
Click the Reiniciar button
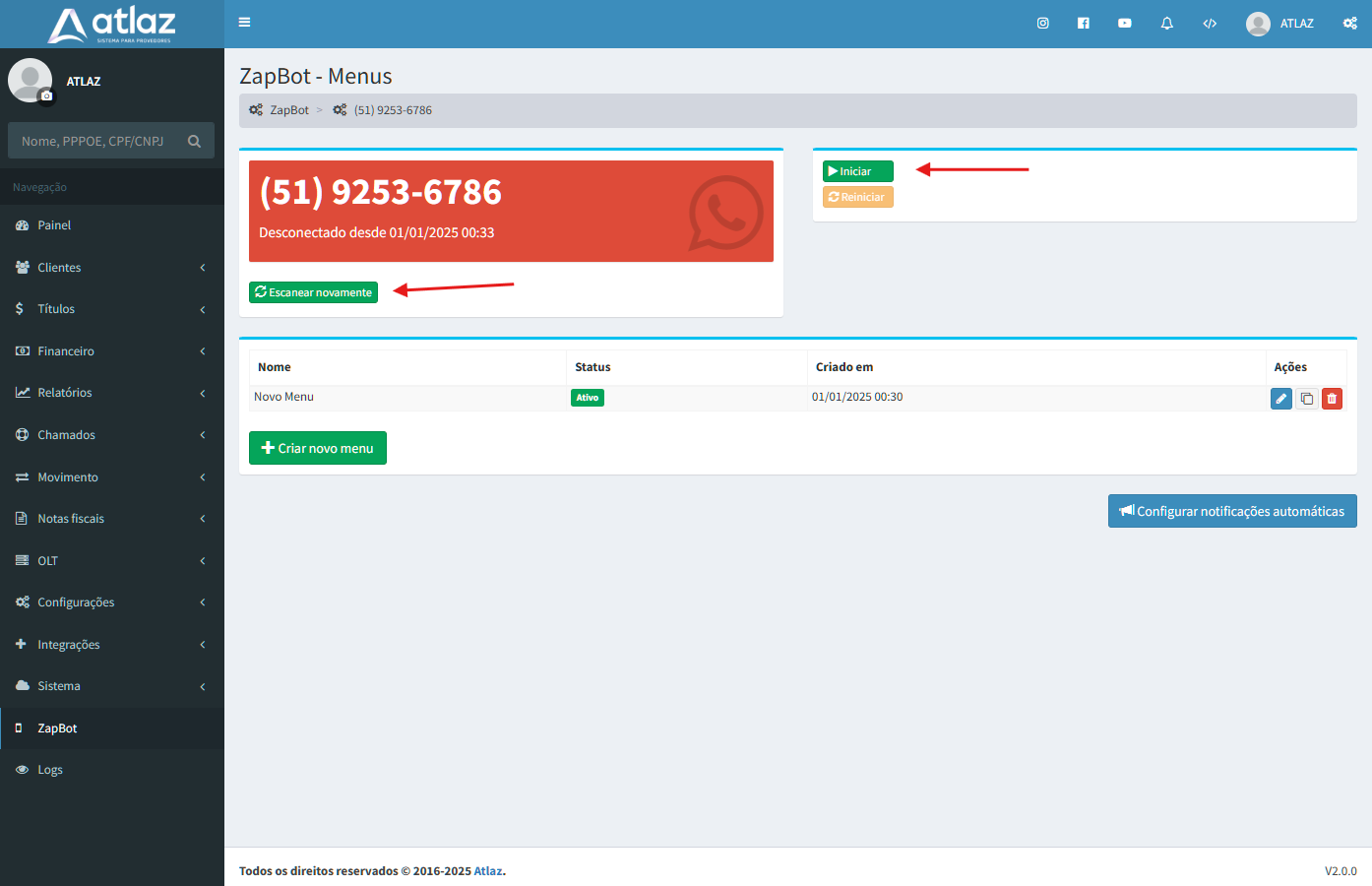pos(857,197)
